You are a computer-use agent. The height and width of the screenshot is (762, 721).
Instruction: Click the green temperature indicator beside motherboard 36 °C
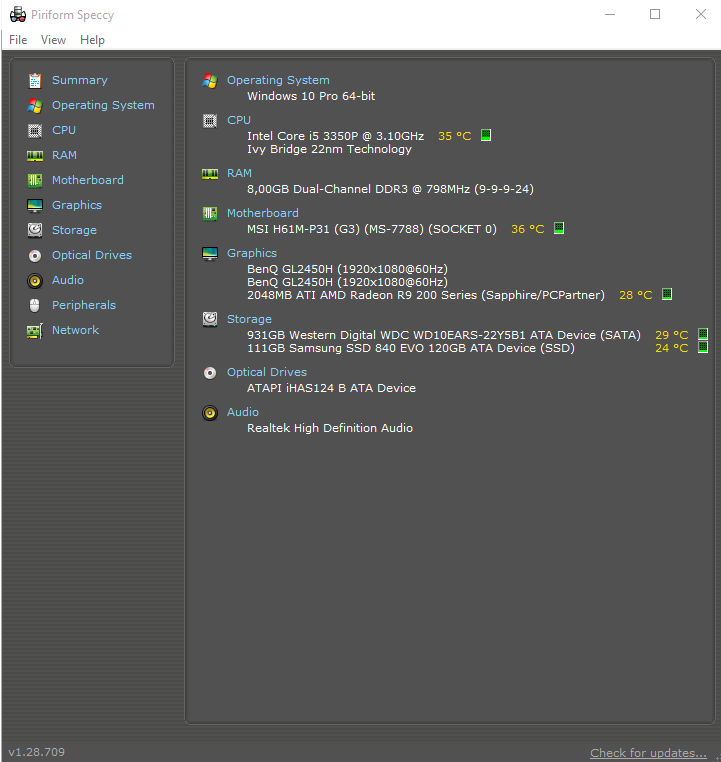(x=559, y=228)
